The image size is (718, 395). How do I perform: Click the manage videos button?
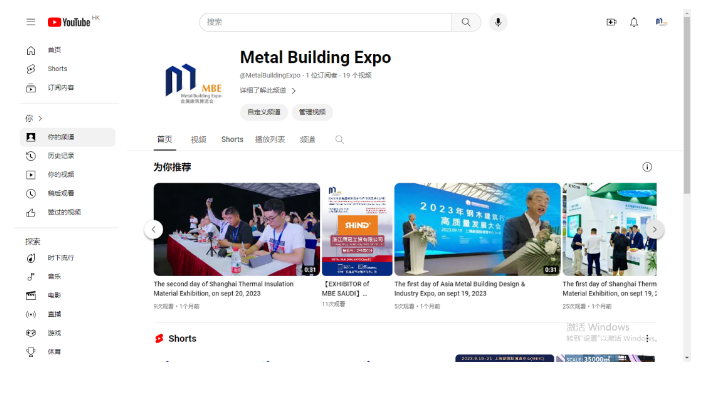pos(312,112)
